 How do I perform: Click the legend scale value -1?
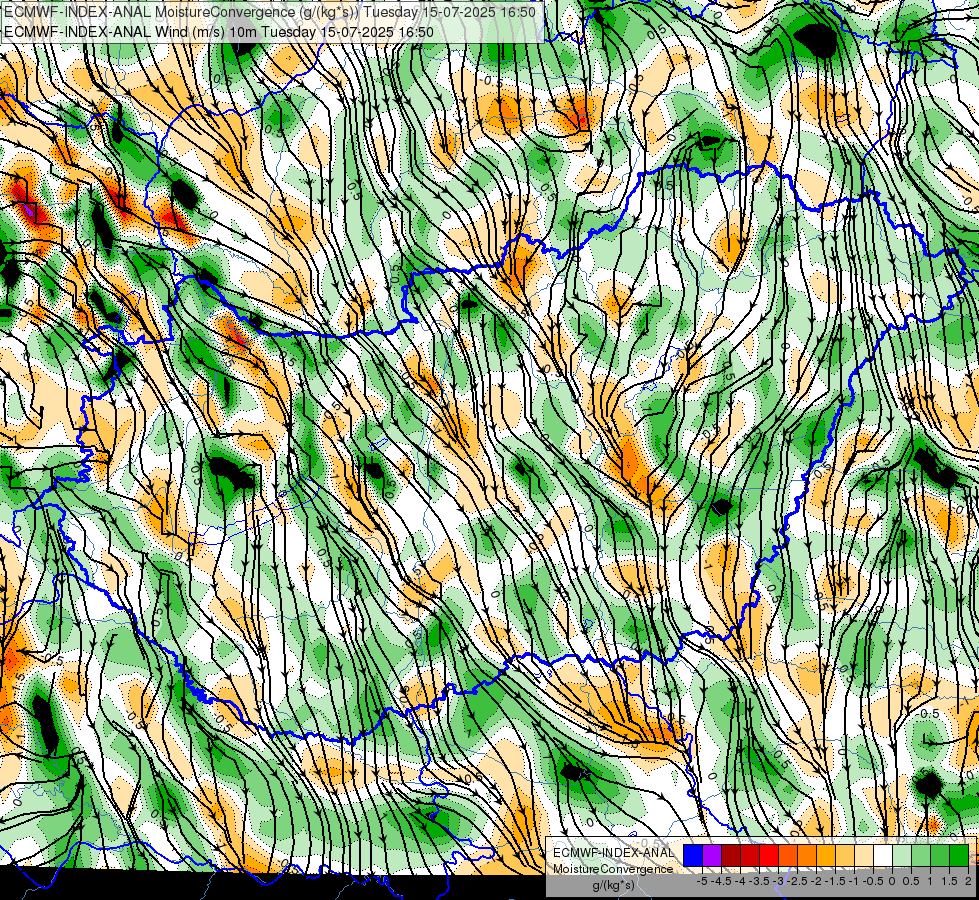click(854, 881)
